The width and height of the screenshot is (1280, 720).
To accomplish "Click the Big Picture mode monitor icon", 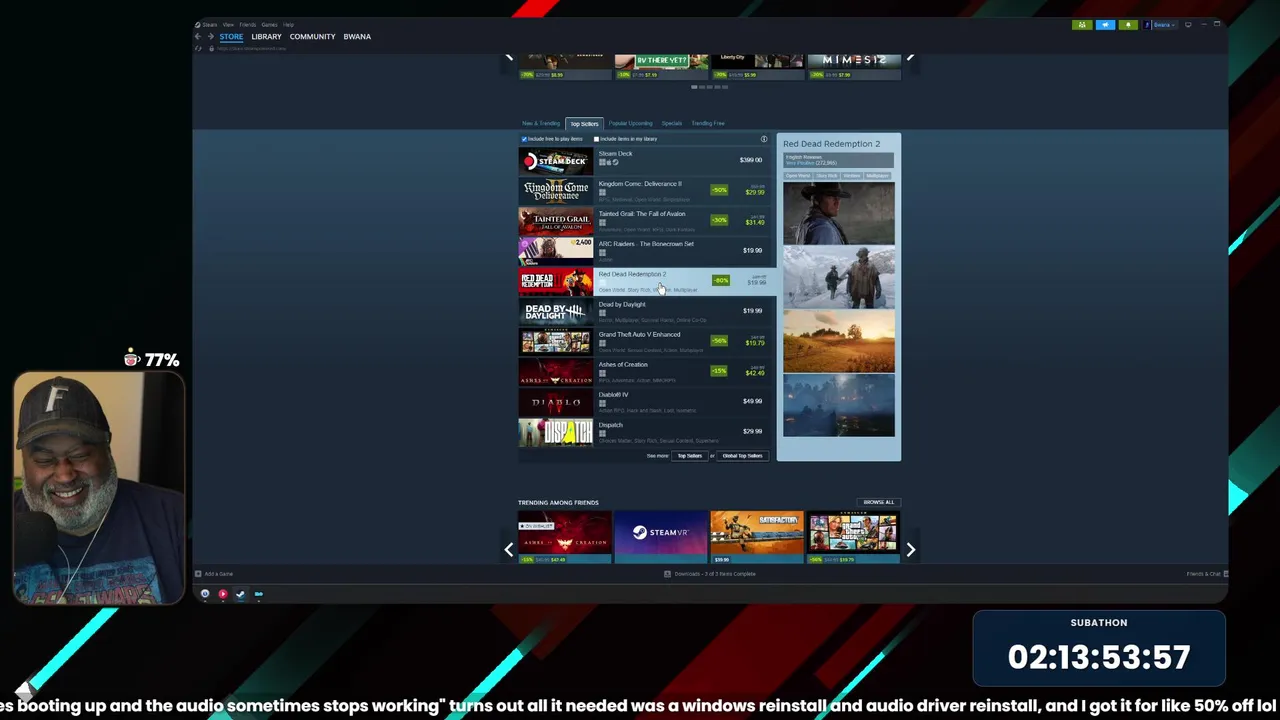I will tap(1188, 25).
